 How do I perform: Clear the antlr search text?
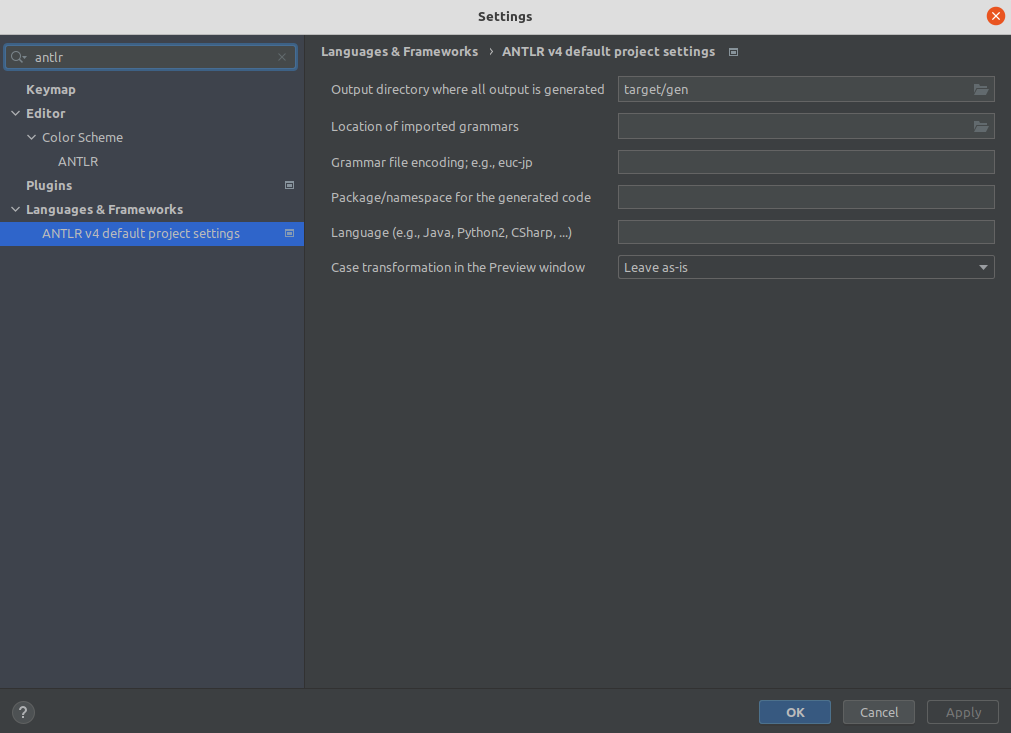point(281,57)
